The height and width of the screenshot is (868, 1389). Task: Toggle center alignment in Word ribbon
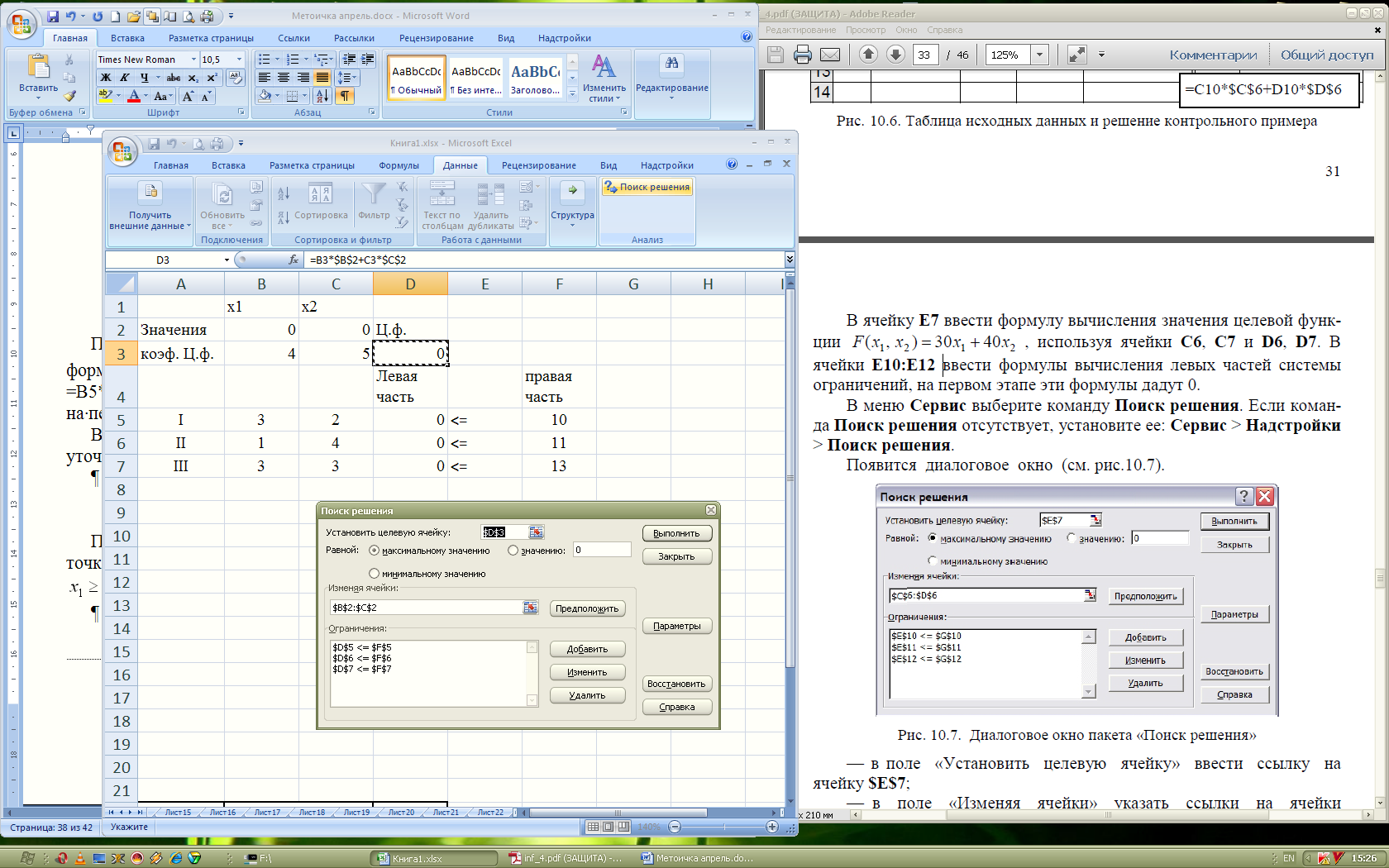click(x=284, y=78)
